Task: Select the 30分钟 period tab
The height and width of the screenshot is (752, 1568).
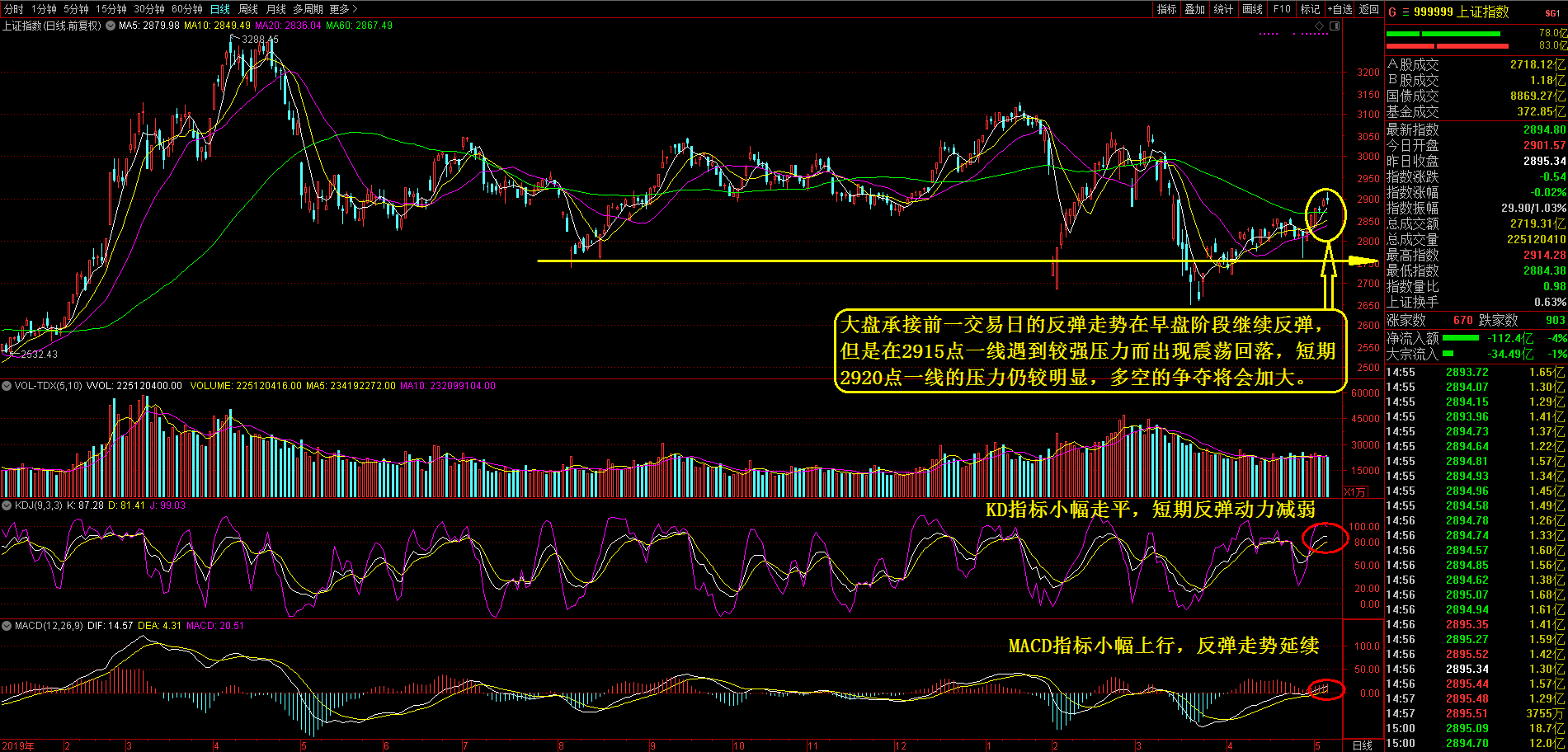Action: pyautogui.click(x=149, y=9)
